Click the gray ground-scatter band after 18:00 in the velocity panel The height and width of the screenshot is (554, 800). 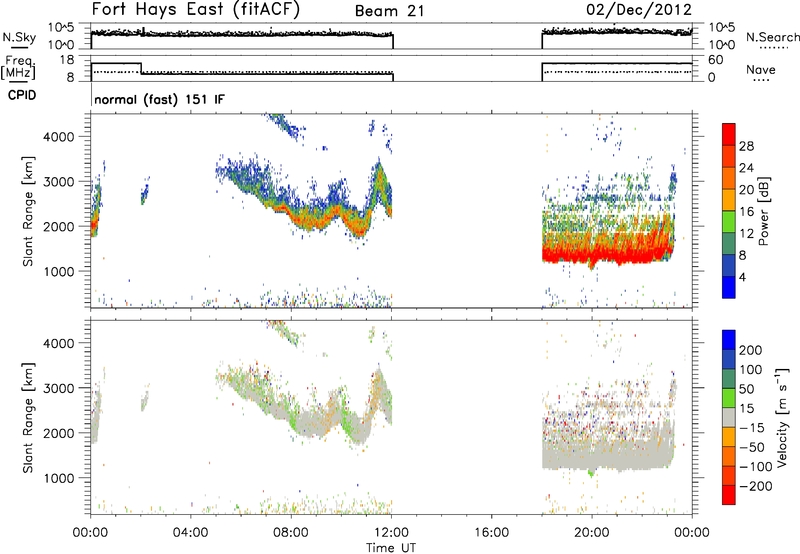pos(607,454)
